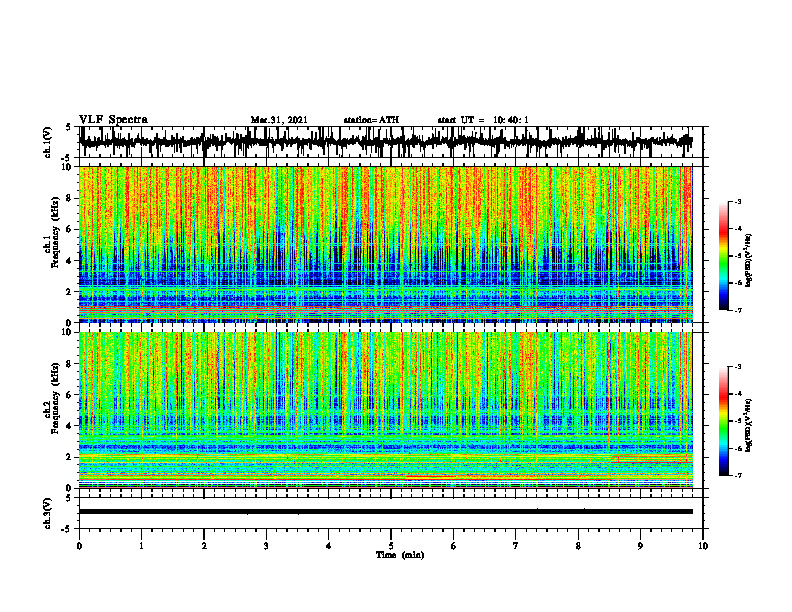The image size is (792, 612).
Task: Click time axis tick label "4"
Action: 329,546
